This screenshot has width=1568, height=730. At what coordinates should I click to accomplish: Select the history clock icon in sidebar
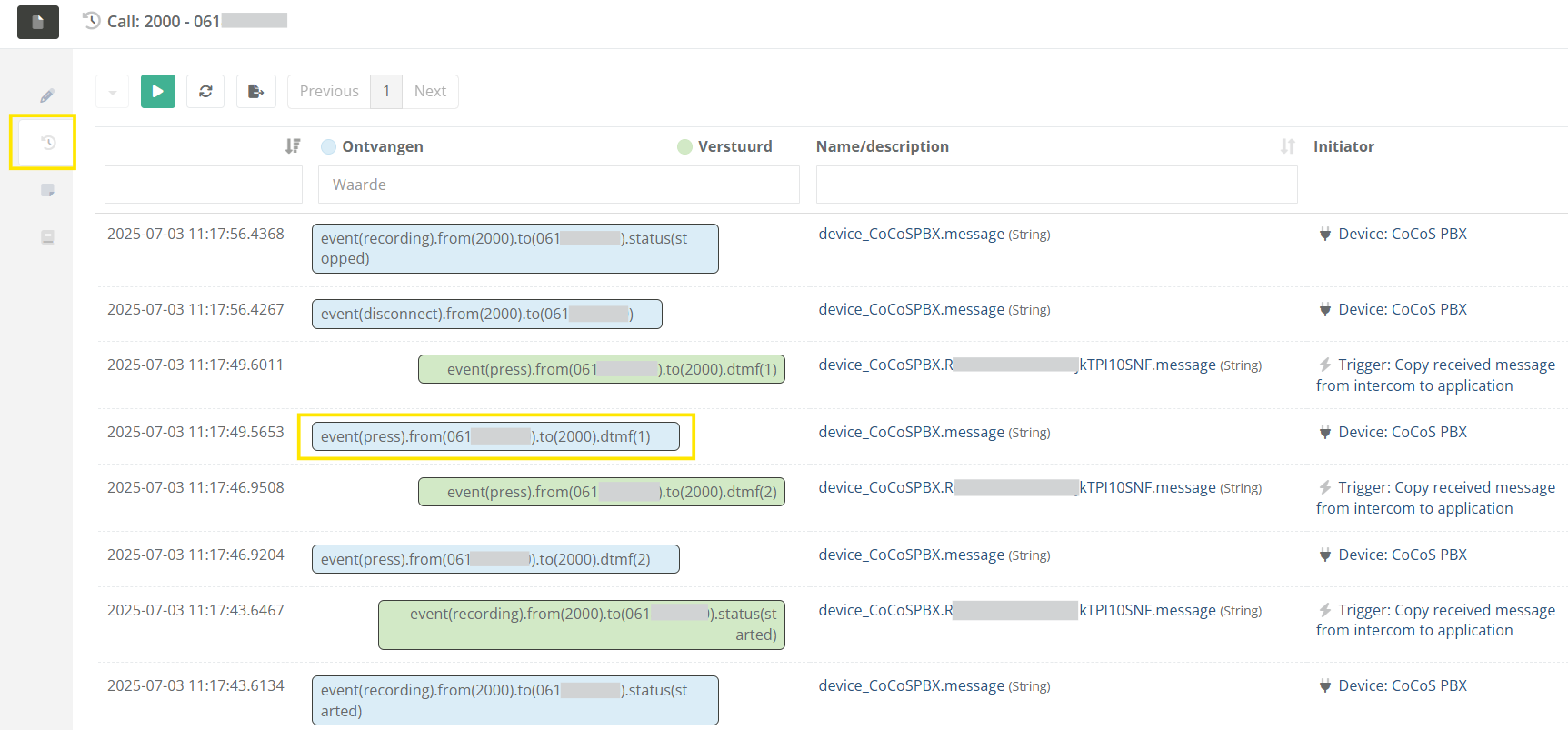point(47,143)
